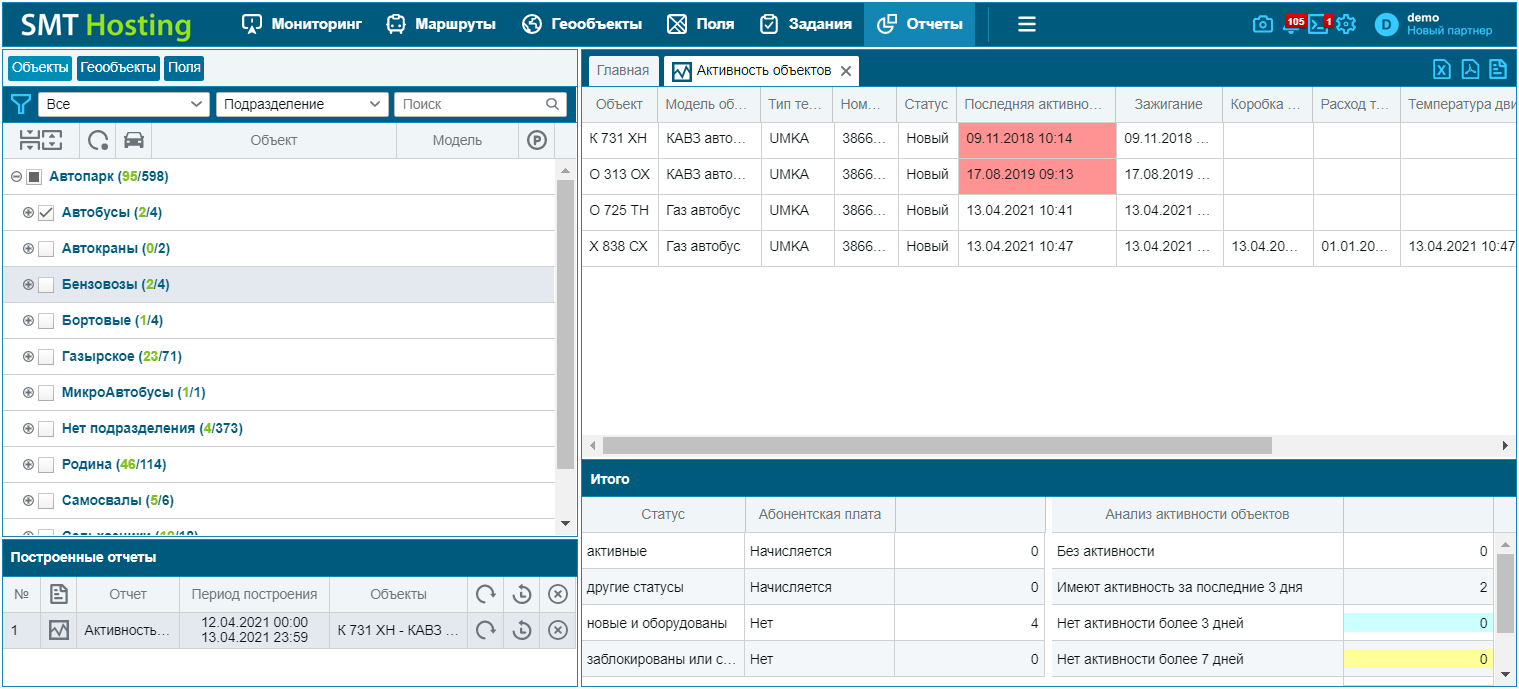
Task: Open the Поля top menu item
Action: [700, 24]
